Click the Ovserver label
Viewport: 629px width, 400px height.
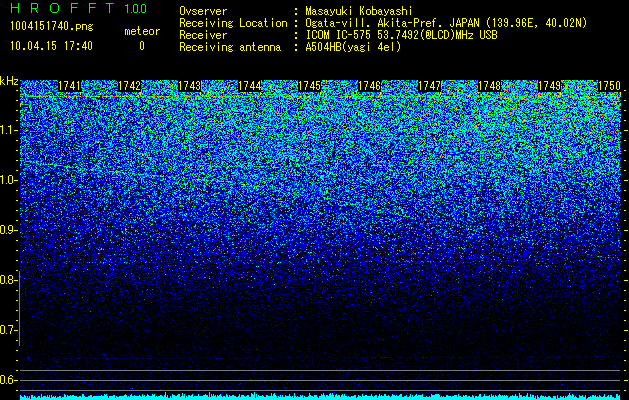pos(203,11)
